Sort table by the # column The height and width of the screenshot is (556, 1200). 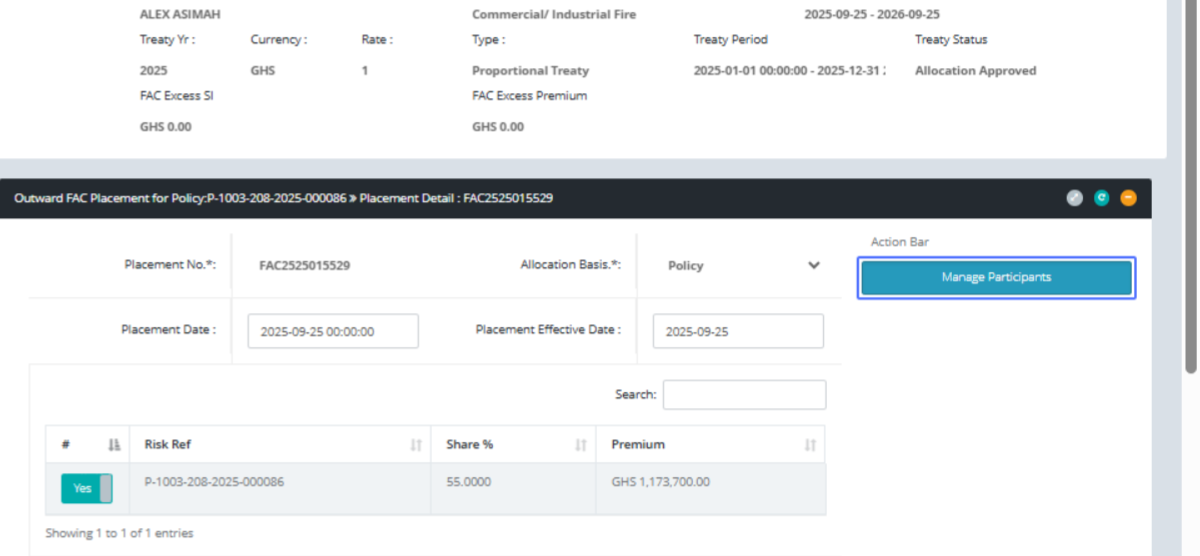click(x=114, y=444)
